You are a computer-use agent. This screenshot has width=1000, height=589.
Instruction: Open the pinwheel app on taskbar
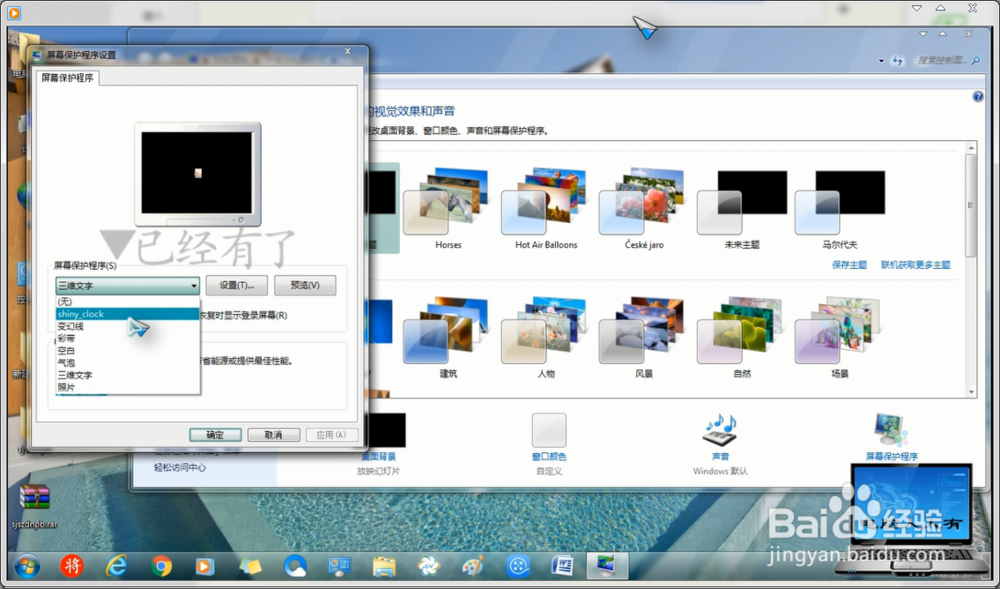[x=429, y=565]
